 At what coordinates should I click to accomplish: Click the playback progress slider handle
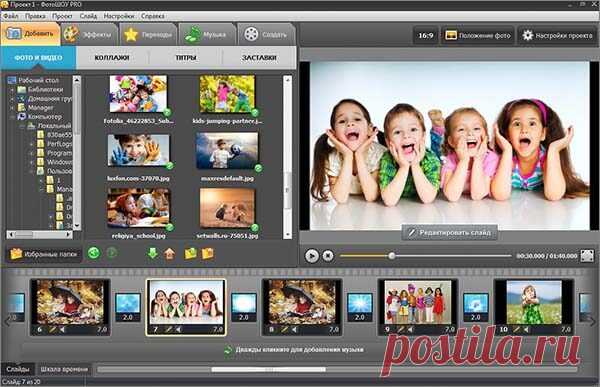391,256
